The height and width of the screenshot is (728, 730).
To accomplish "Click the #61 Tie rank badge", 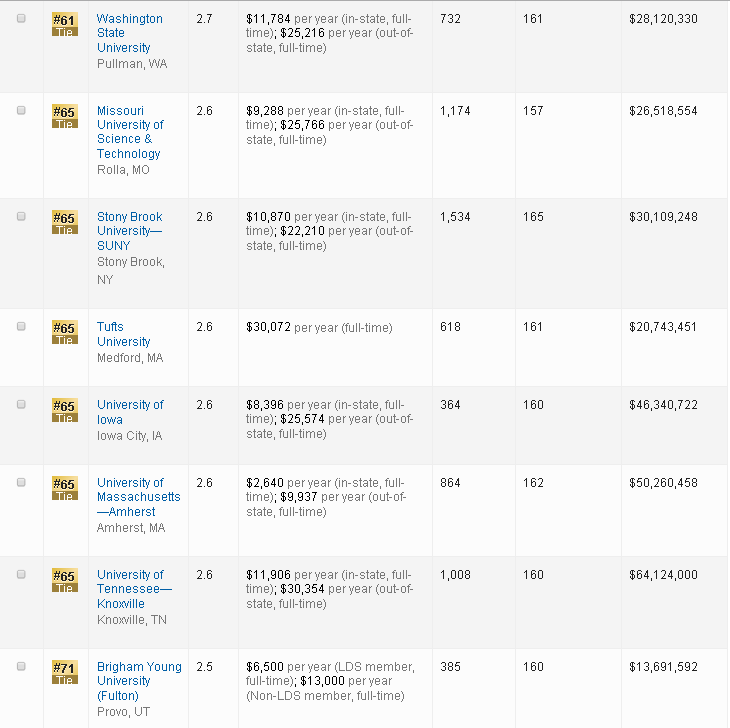I will click(64, 25).
